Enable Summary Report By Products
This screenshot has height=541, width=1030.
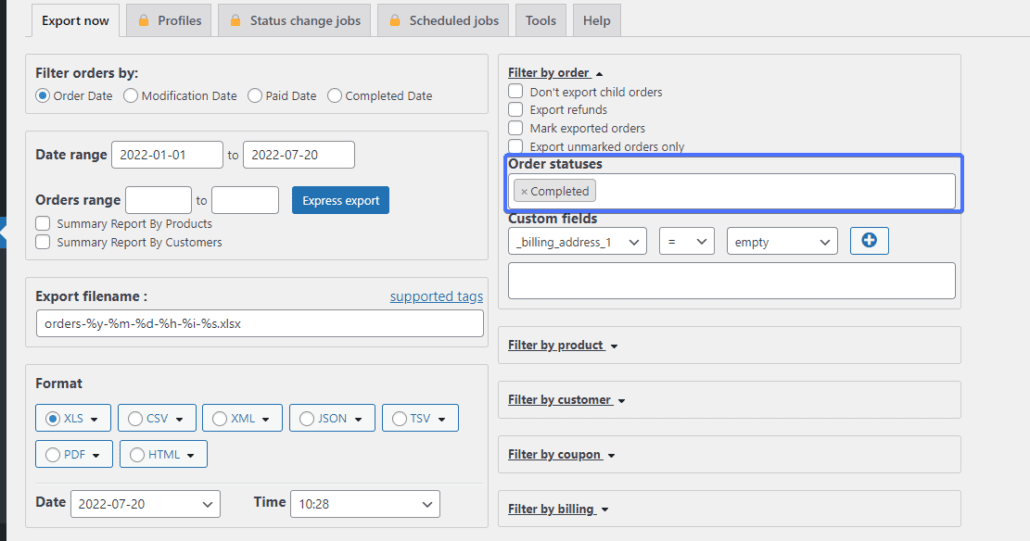(43, 223)
